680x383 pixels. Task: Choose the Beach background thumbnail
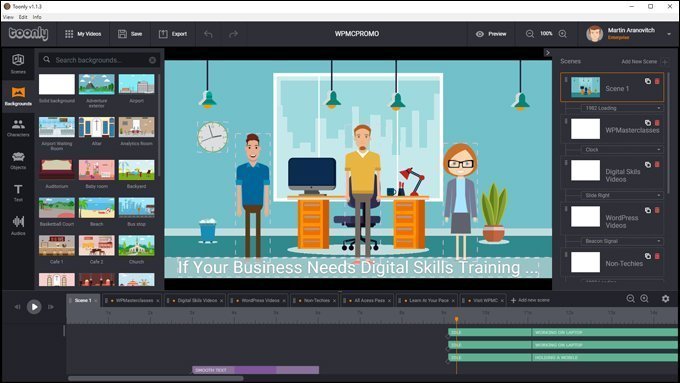tap(97, 208)
